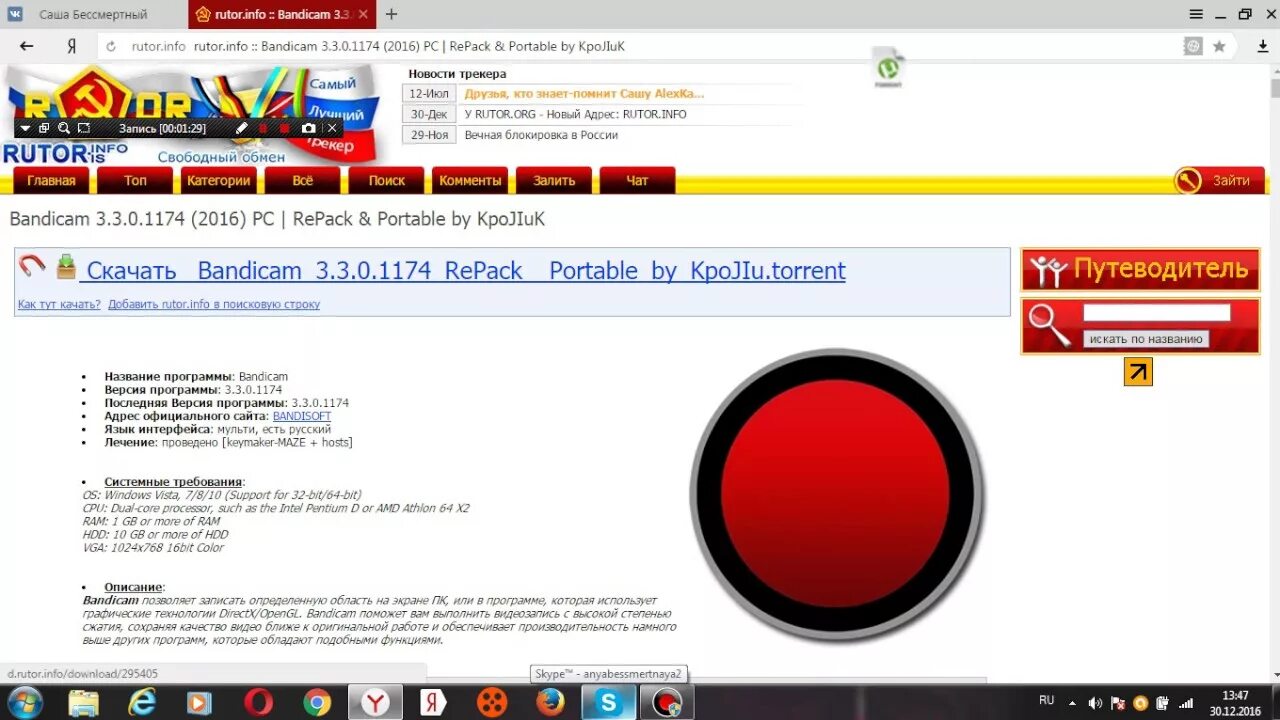The height and width of the screenshot is (720, 1280).
Task: Launch Internet Explorer from the taskbar
Action: coord(142,703)
